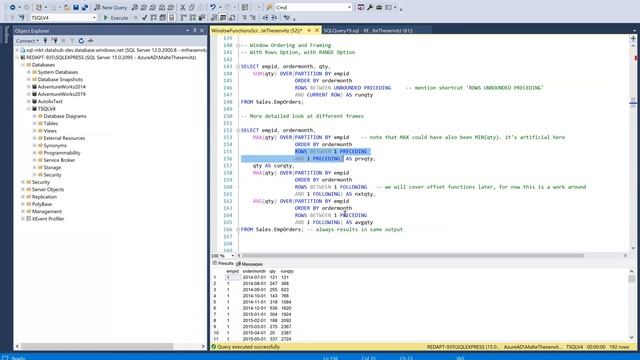This screenshot has width=640, height=360.
Task: Click the split window icon above editor scrollbar
Action: pyautogui.click(x=633, y=38)
